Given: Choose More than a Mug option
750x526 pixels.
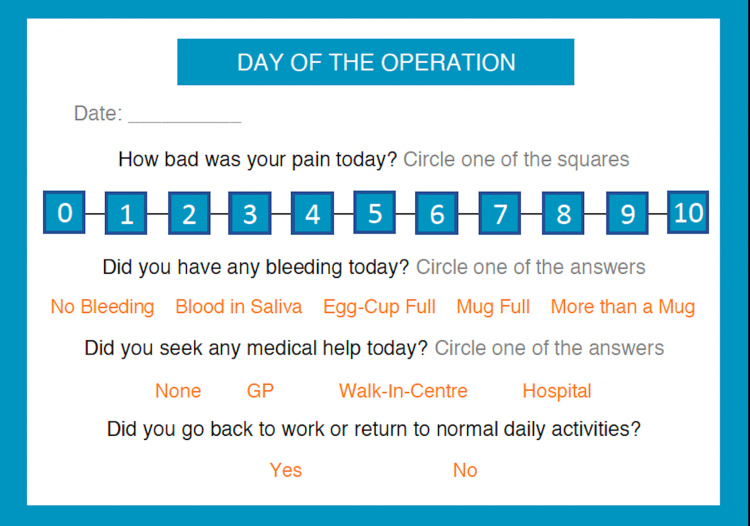Looking at the screenshot, I should tap(623, 307).
